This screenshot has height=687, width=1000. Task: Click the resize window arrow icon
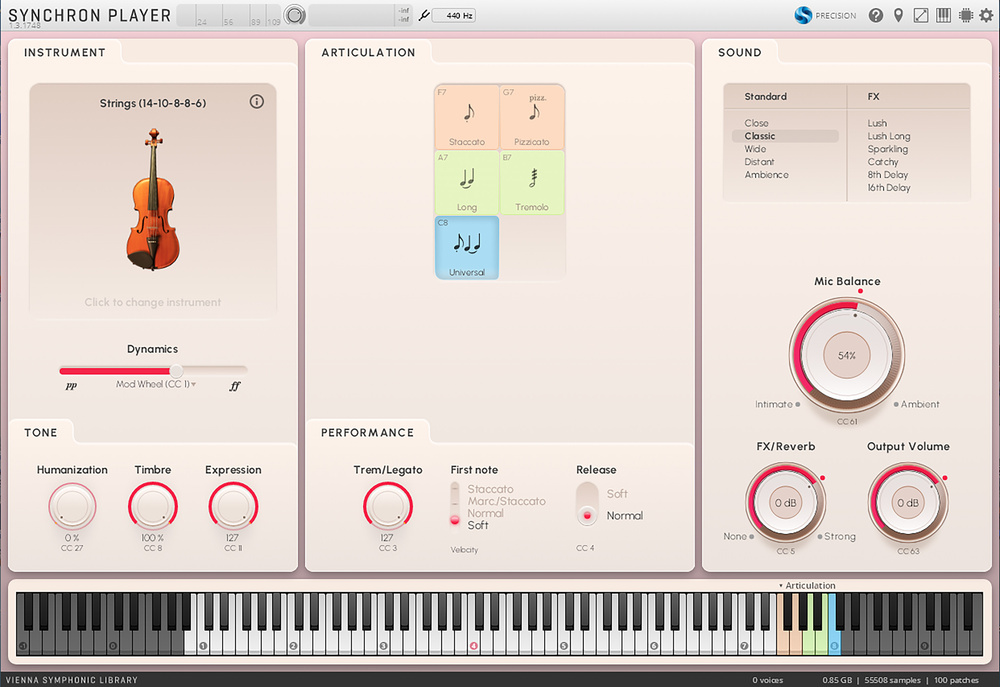921,15
